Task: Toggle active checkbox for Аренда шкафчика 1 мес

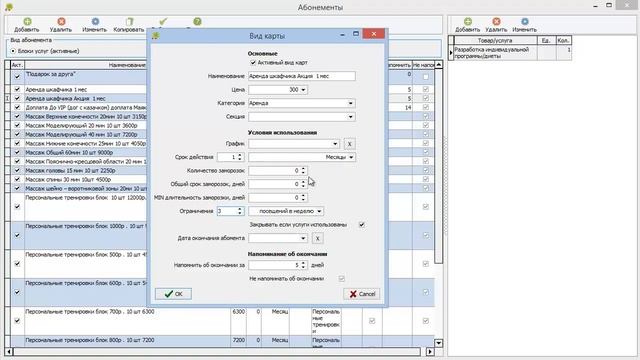Action: click(17, 89)
